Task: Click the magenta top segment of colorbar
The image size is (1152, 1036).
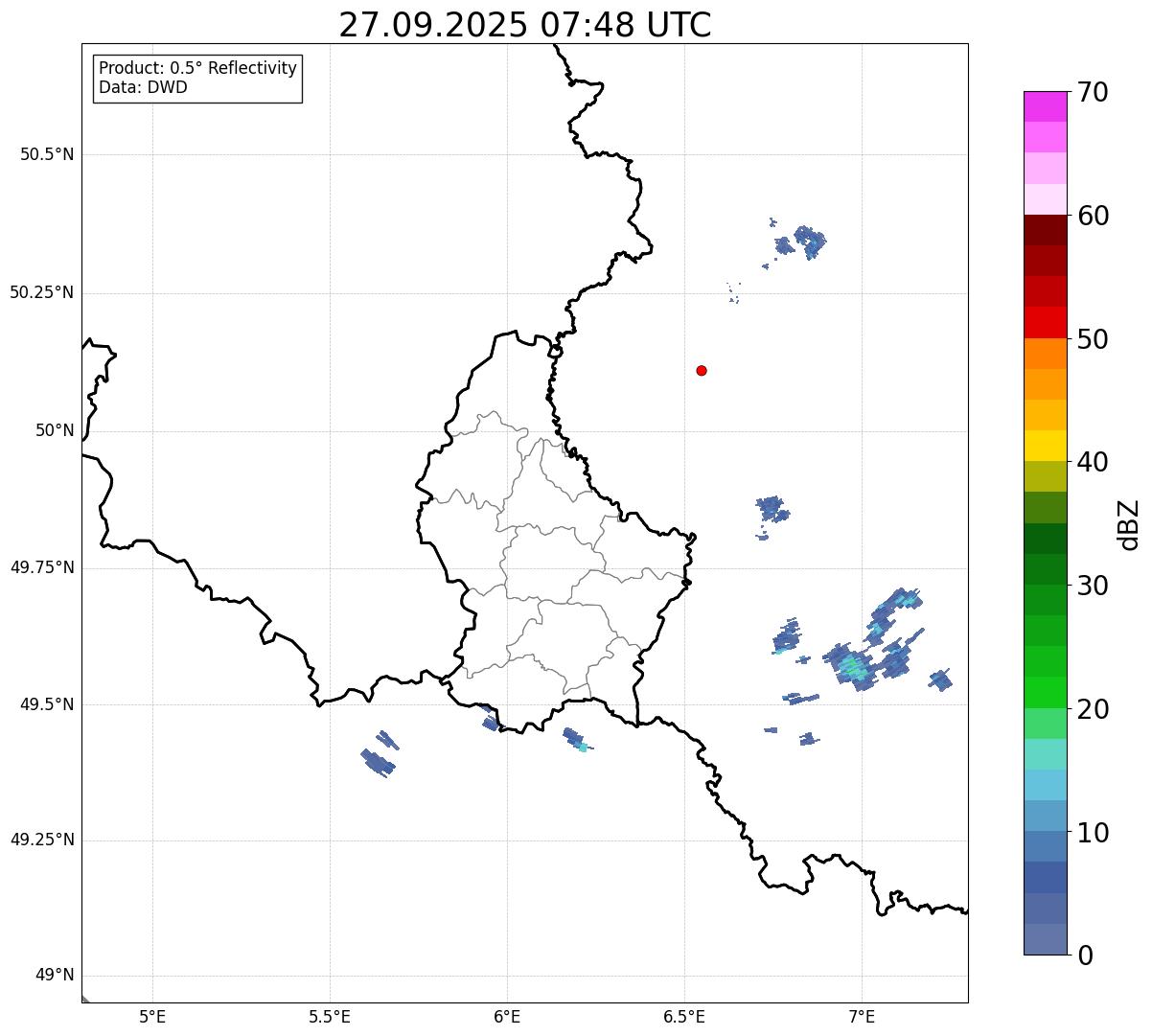Action: [1045, 106]
